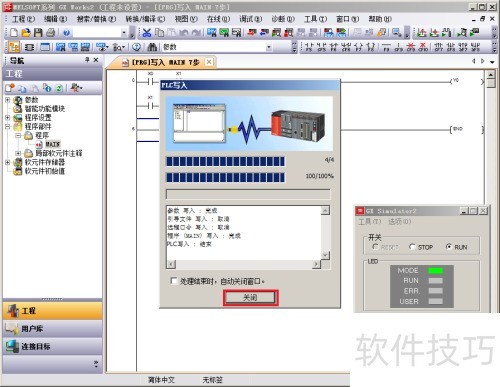Click the New project icon
This screenshot has width=500, height=387.
pos(14,32)
